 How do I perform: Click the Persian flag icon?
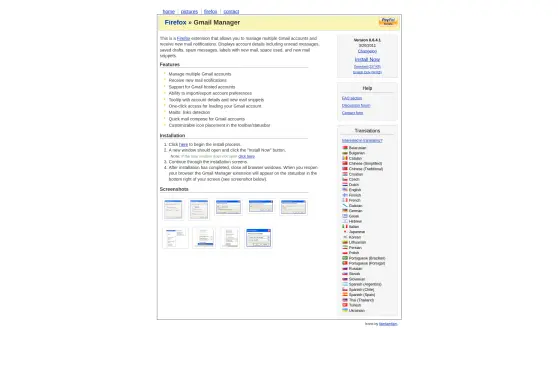(x=345, y=247)
